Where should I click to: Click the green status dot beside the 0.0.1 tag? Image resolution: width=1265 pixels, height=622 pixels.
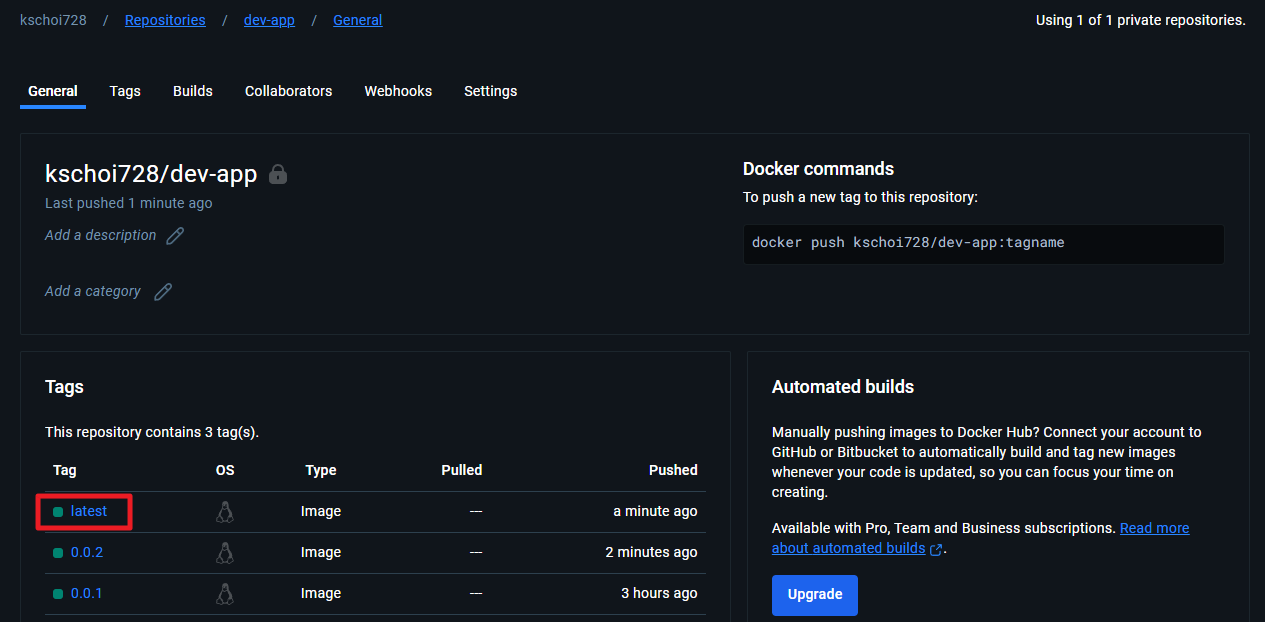pyautogui.click(x=58, y=594)
